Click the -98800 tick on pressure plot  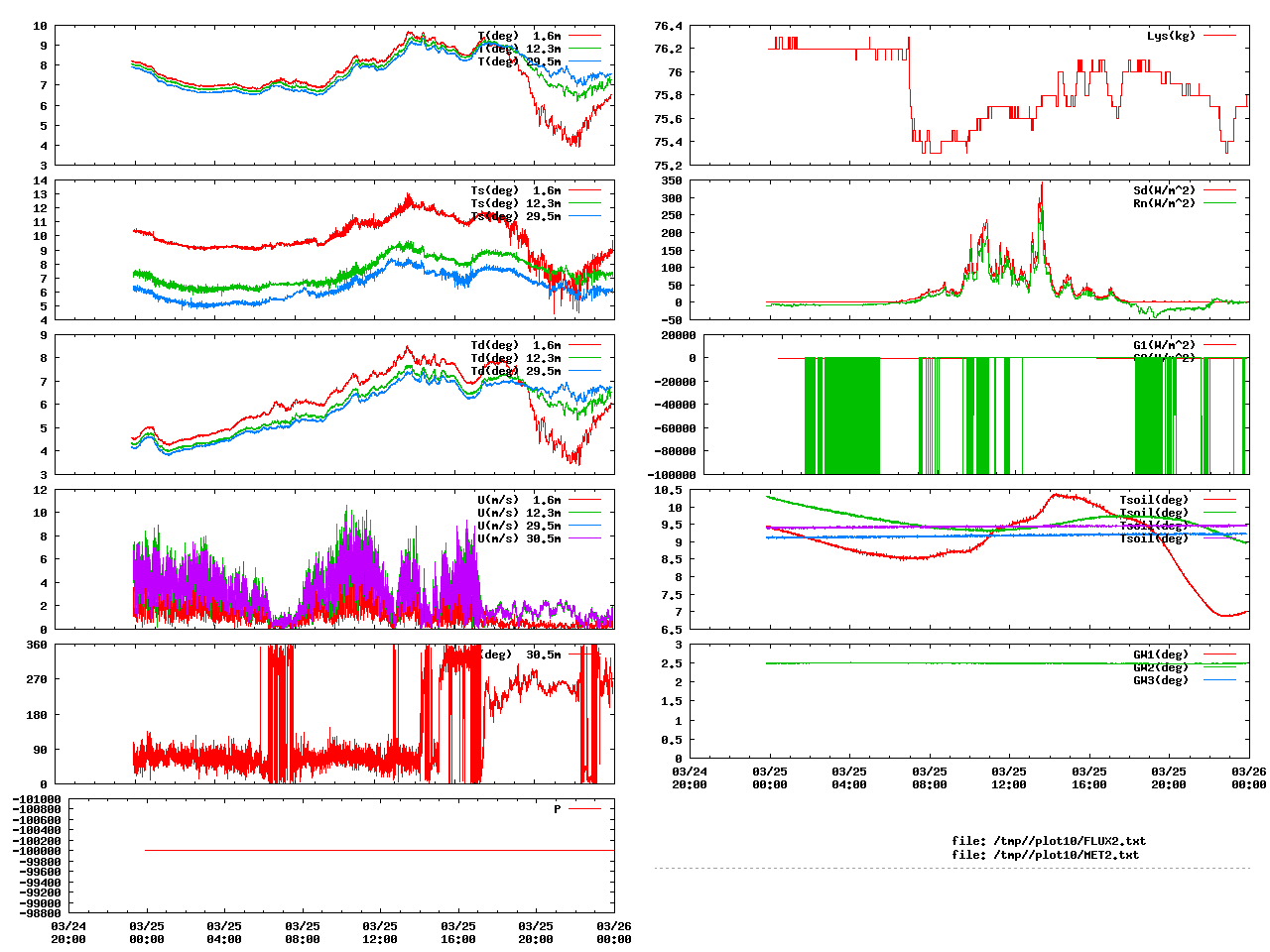pos(41,913)
